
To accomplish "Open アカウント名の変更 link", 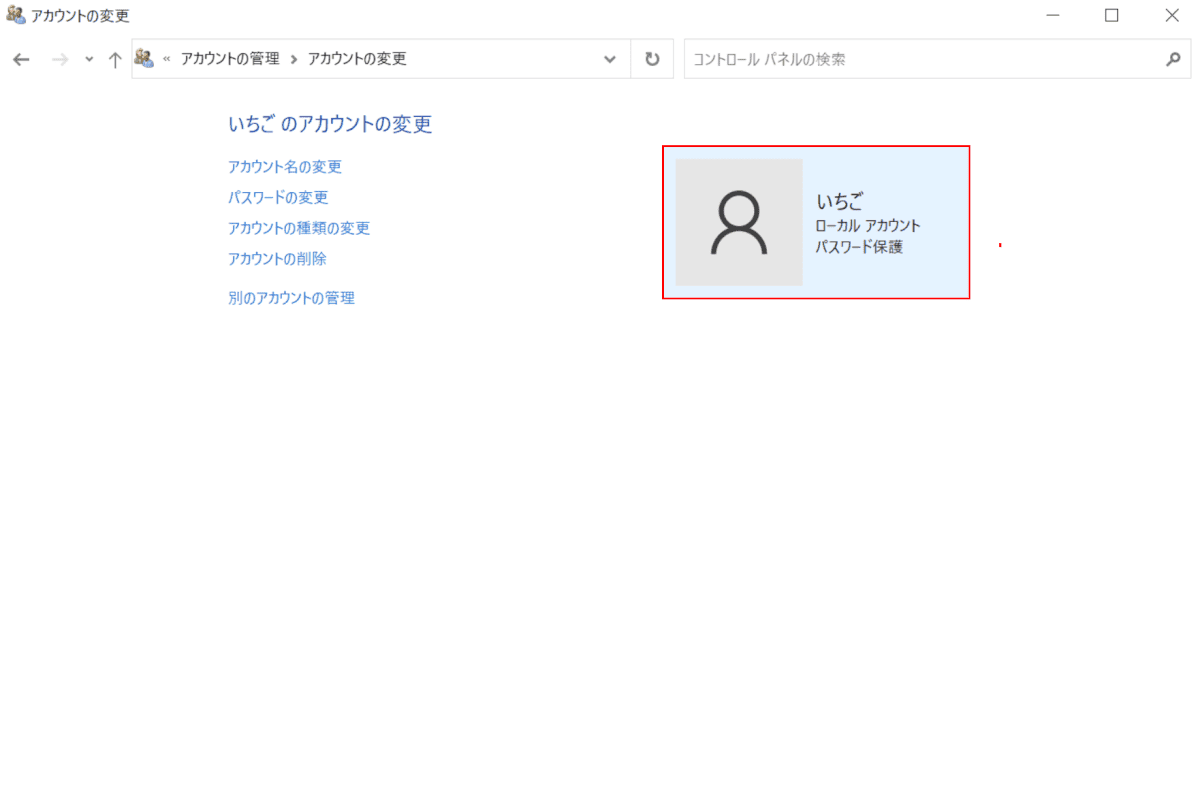I will (285, 167).
